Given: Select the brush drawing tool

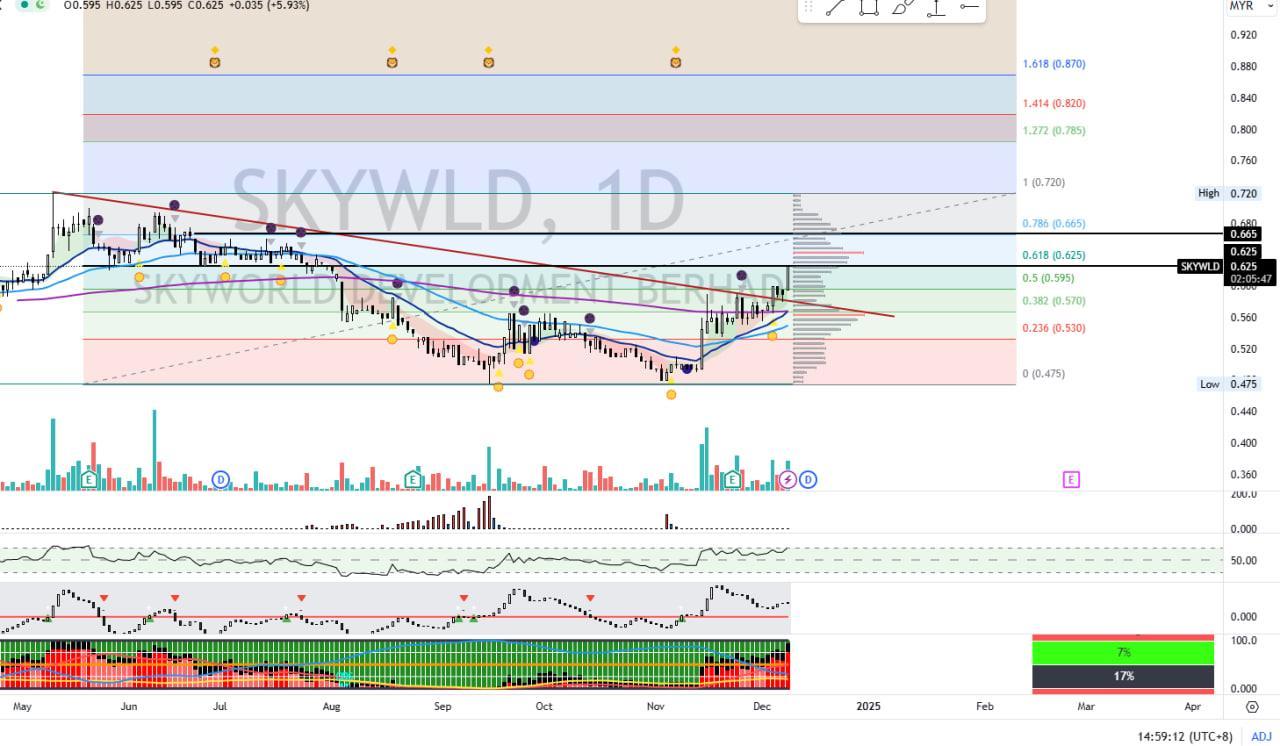Looking at the screenshot, I should [x=902, y=8].
